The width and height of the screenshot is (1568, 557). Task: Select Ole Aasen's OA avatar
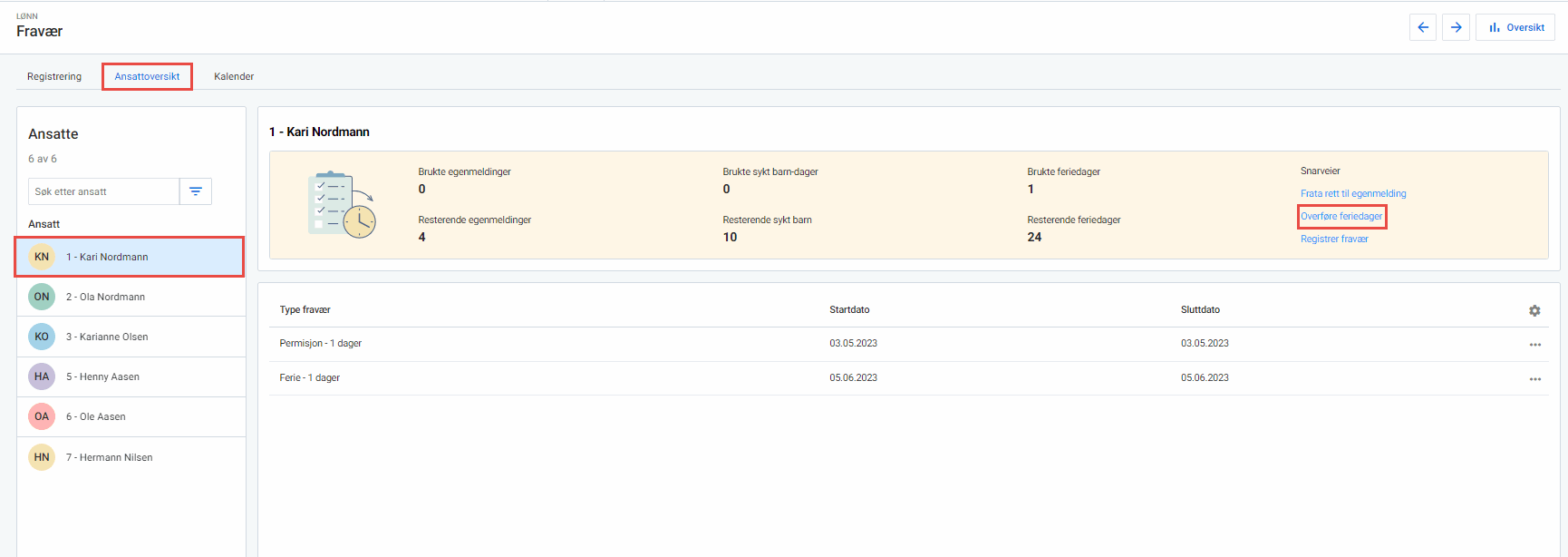[x=42, y=416]
